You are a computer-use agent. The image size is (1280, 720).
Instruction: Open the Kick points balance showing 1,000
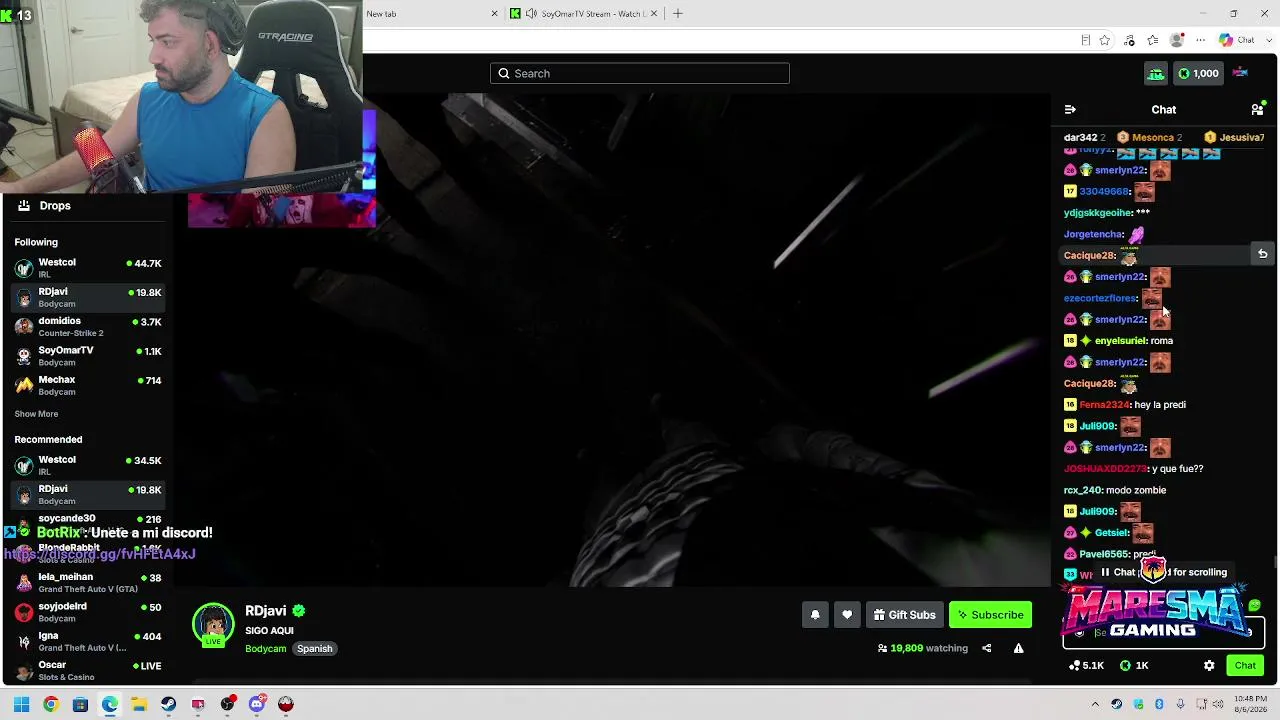click(1198, 73)
